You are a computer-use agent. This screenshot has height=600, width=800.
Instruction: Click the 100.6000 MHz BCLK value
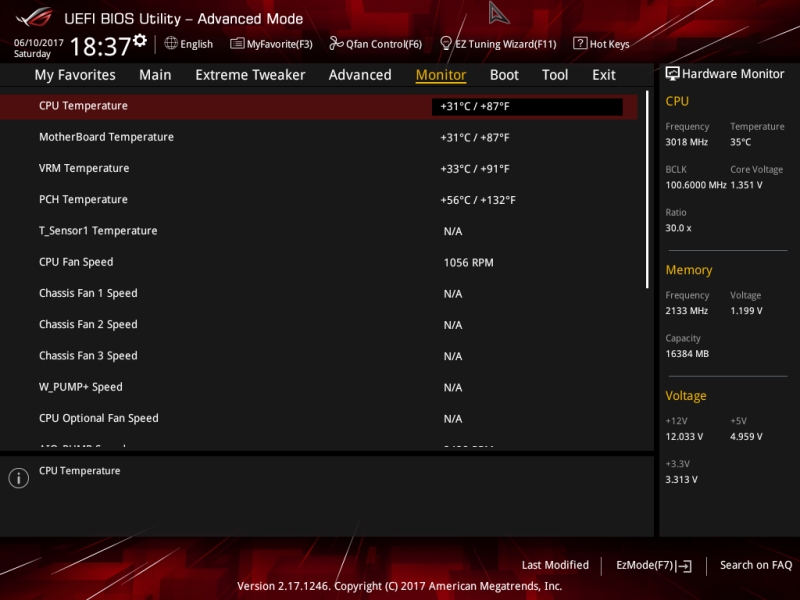point(695,185)
